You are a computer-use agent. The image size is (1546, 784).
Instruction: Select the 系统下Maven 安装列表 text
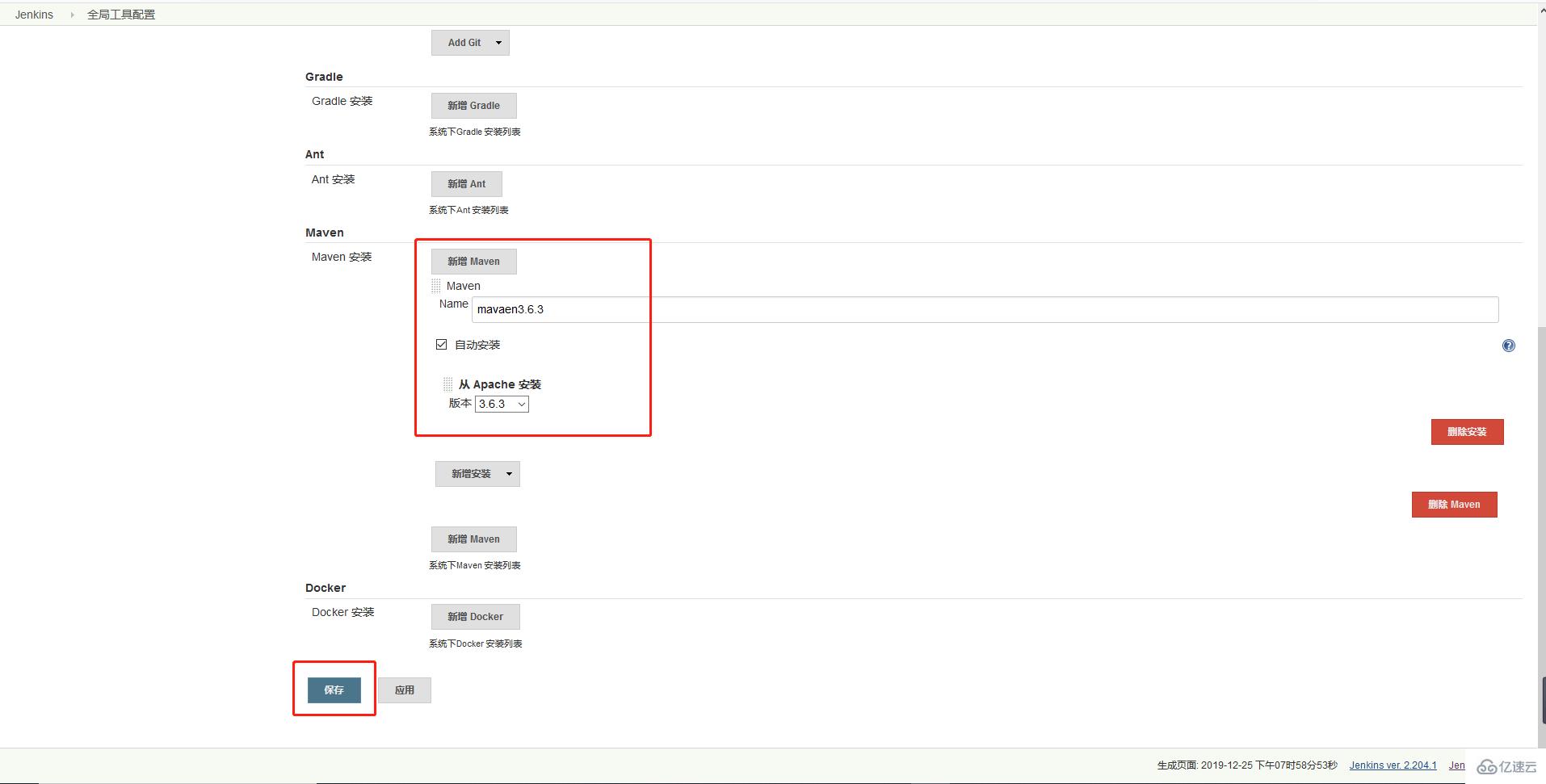point(474,565)
